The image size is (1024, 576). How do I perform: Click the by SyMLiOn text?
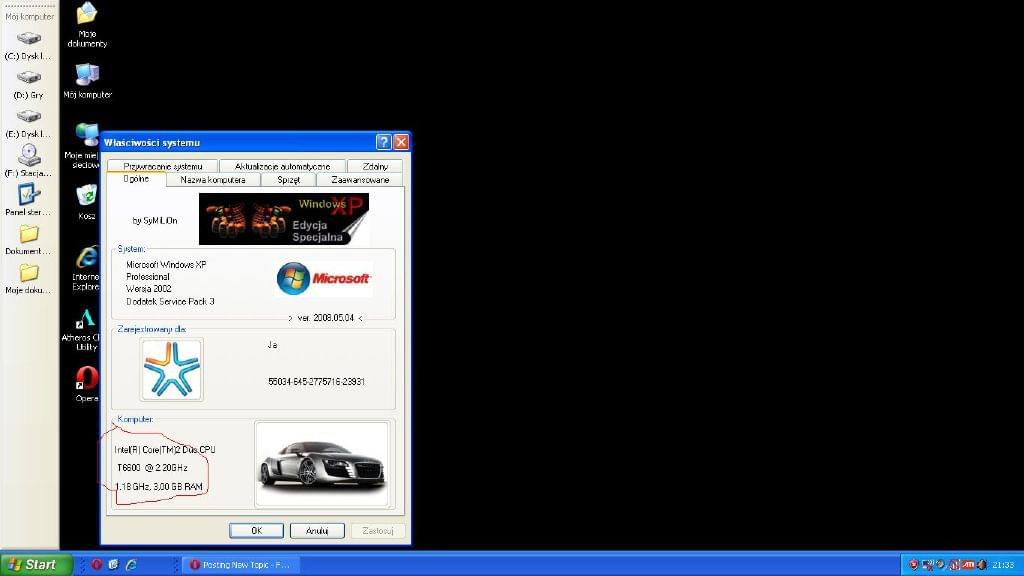point(155,221)
